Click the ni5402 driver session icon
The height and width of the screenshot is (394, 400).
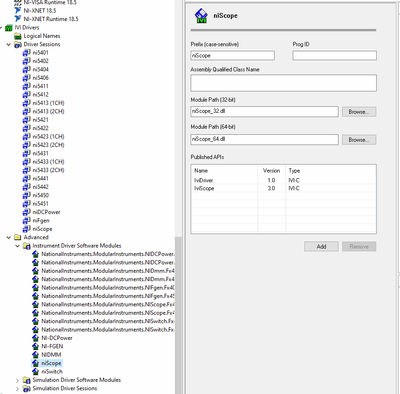pos(27,61)
